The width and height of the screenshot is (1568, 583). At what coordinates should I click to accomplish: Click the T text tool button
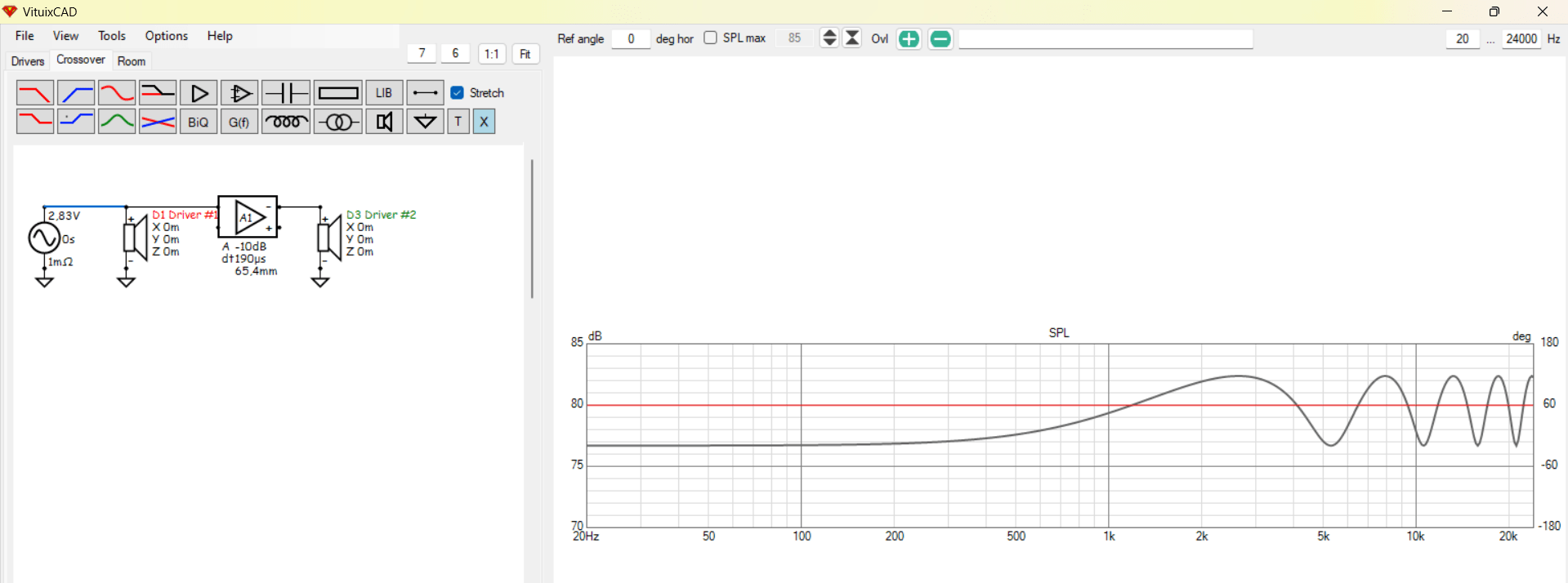tap(458, 122)
